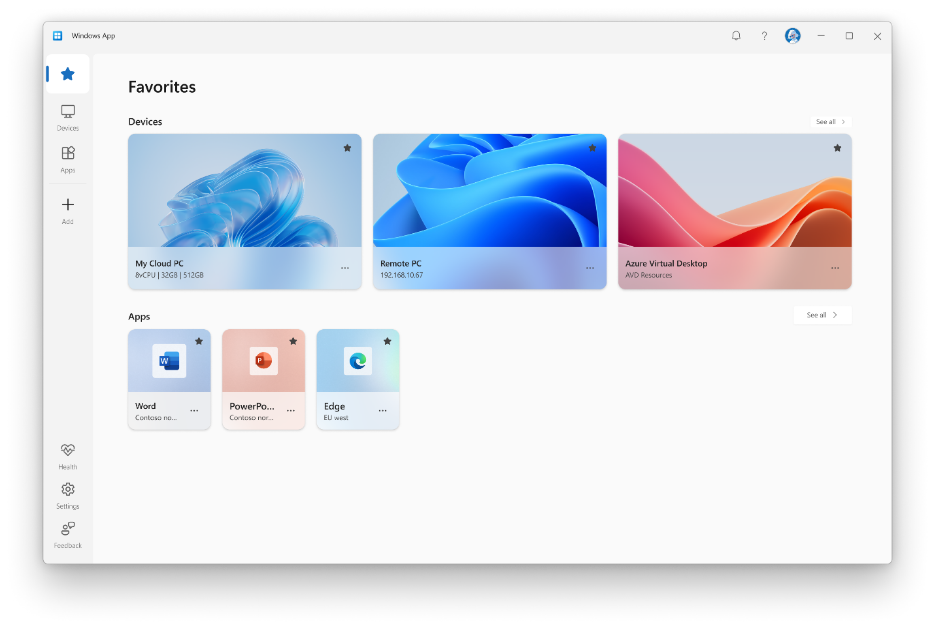
Task: Click the EU west label under Edge
Action: coord(336,418)
